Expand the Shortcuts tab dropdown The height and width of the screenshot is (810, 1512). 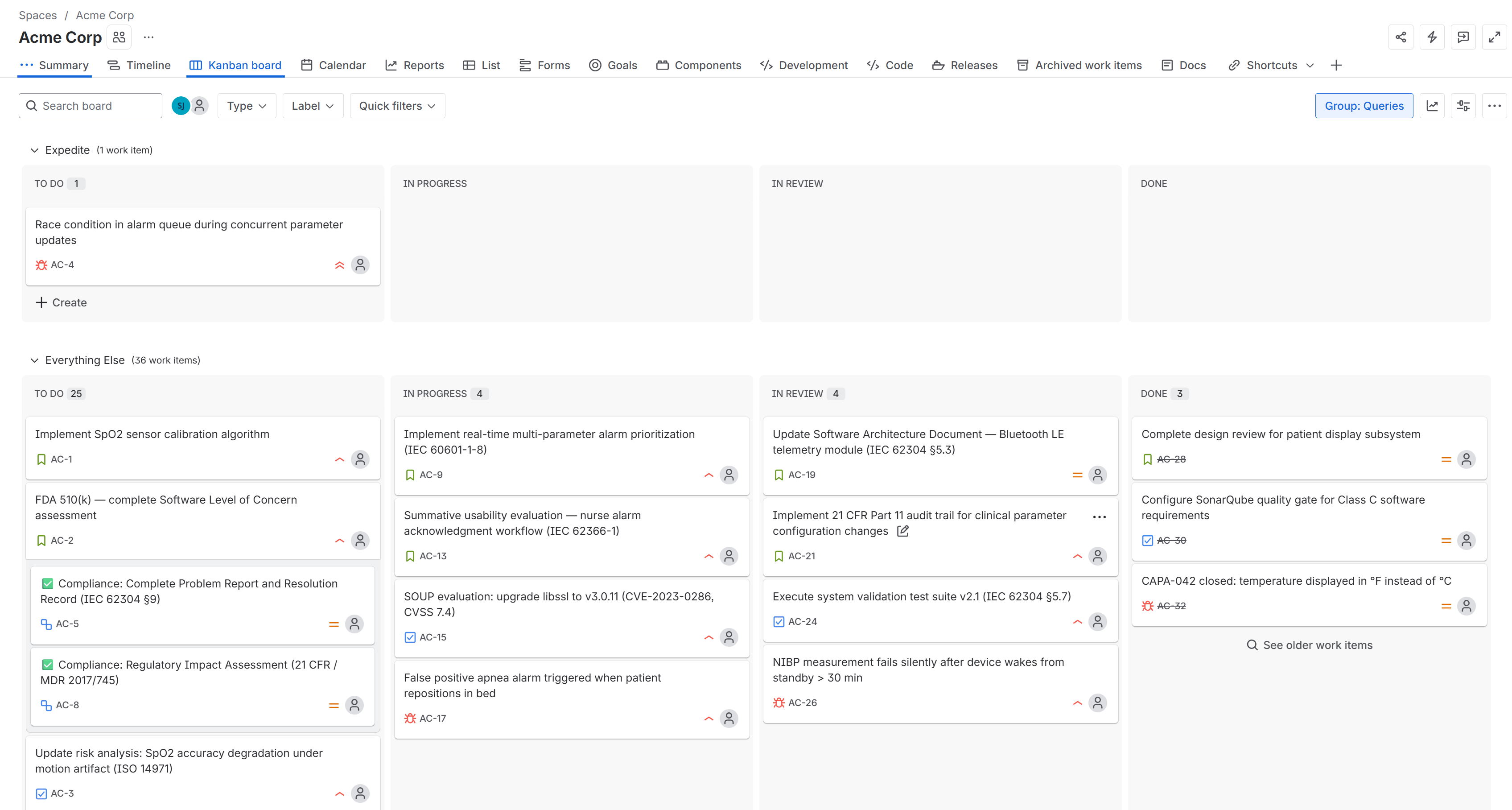[1310, 65]
